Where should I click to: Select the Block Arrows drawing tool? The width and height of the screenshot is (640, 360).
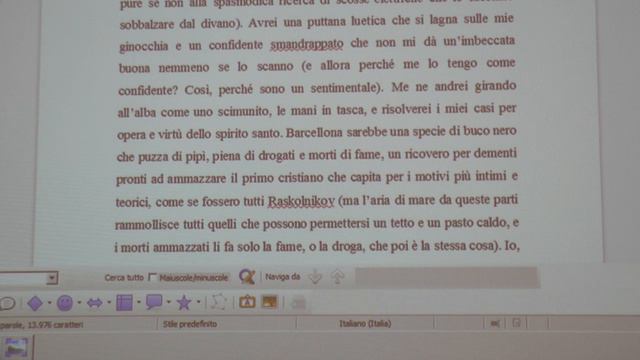click(95, 303)
